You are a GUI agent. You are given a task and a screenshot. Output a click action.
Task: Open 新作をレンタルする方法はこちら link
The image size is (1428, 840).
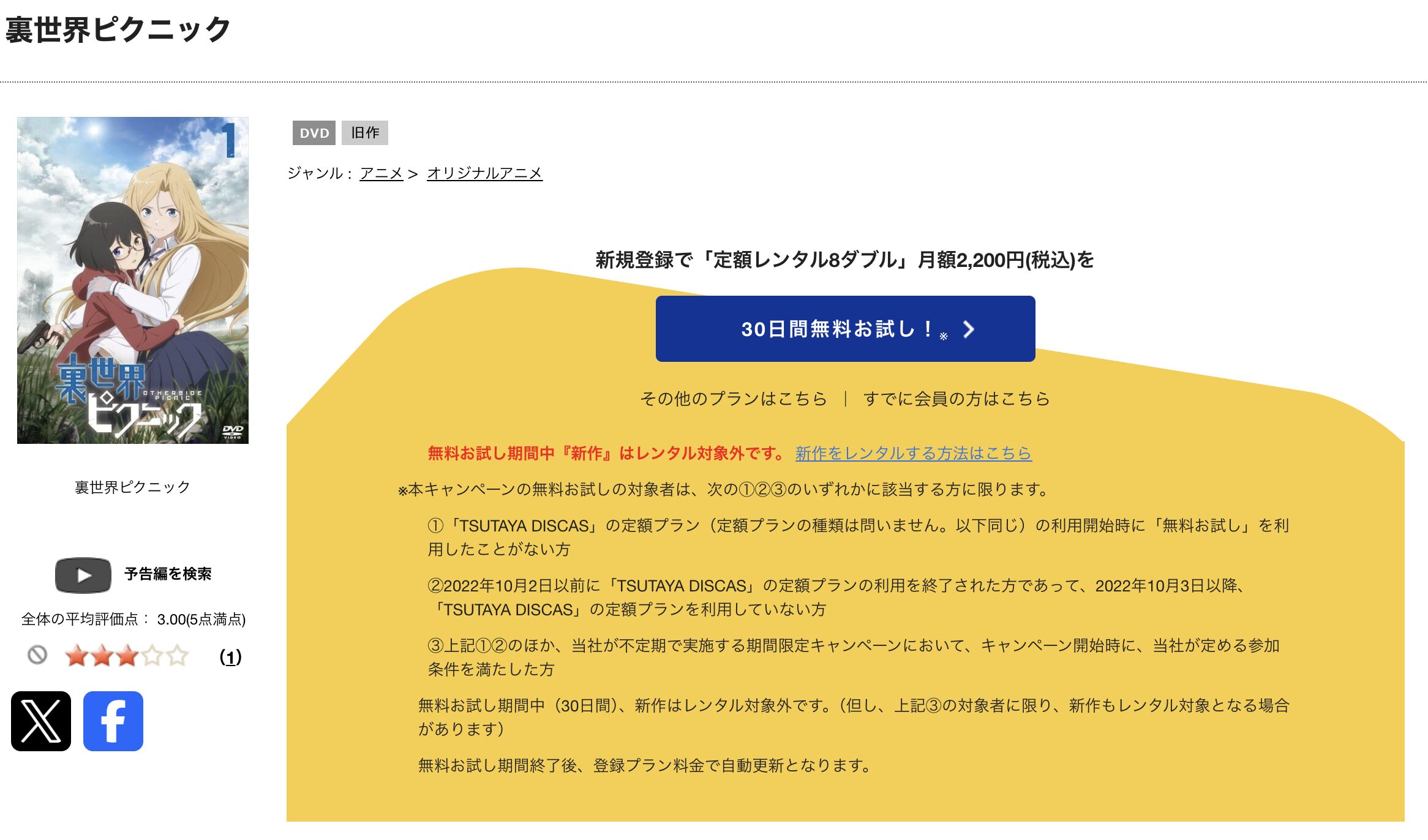coord(914,453)
